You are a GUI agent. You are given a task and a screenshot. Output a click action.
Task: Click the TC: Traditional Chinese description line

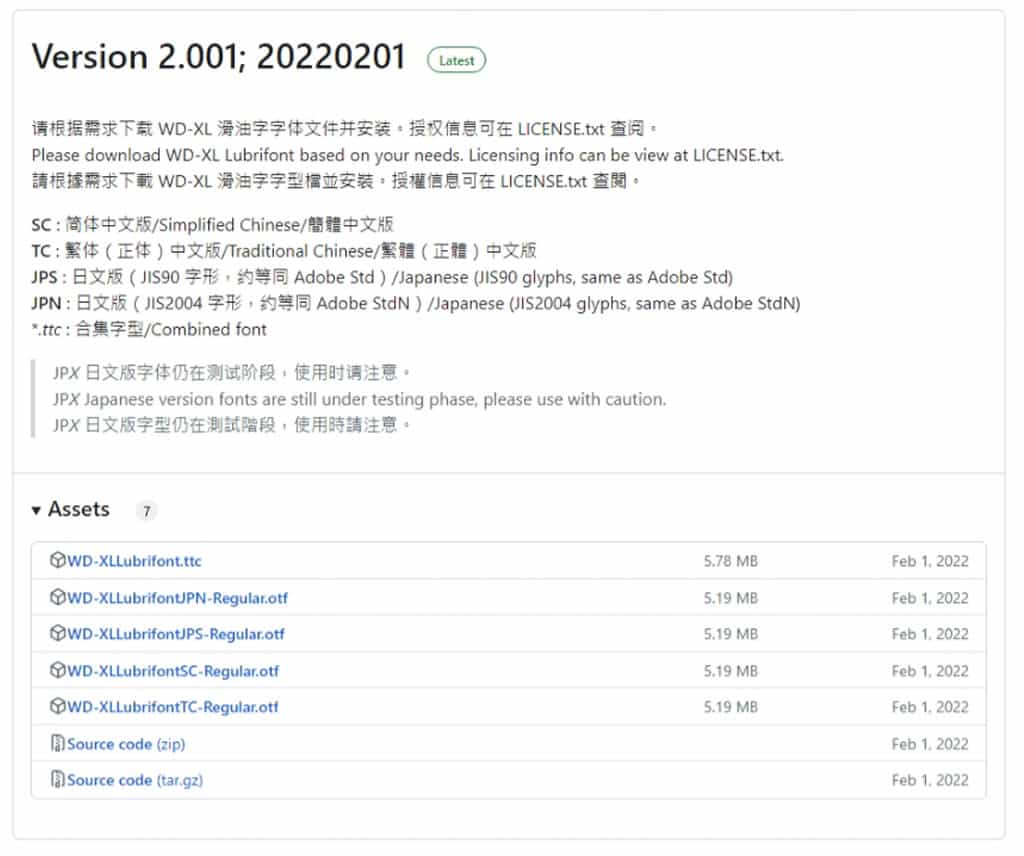pos(284,251)
